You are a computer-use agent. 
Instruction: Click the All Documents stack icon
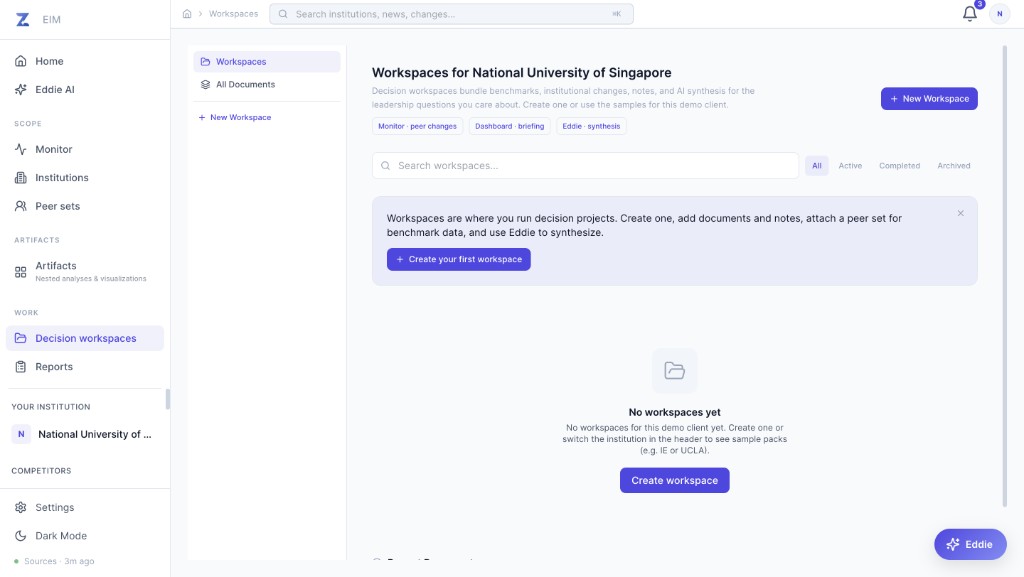(x=205, y=84)
